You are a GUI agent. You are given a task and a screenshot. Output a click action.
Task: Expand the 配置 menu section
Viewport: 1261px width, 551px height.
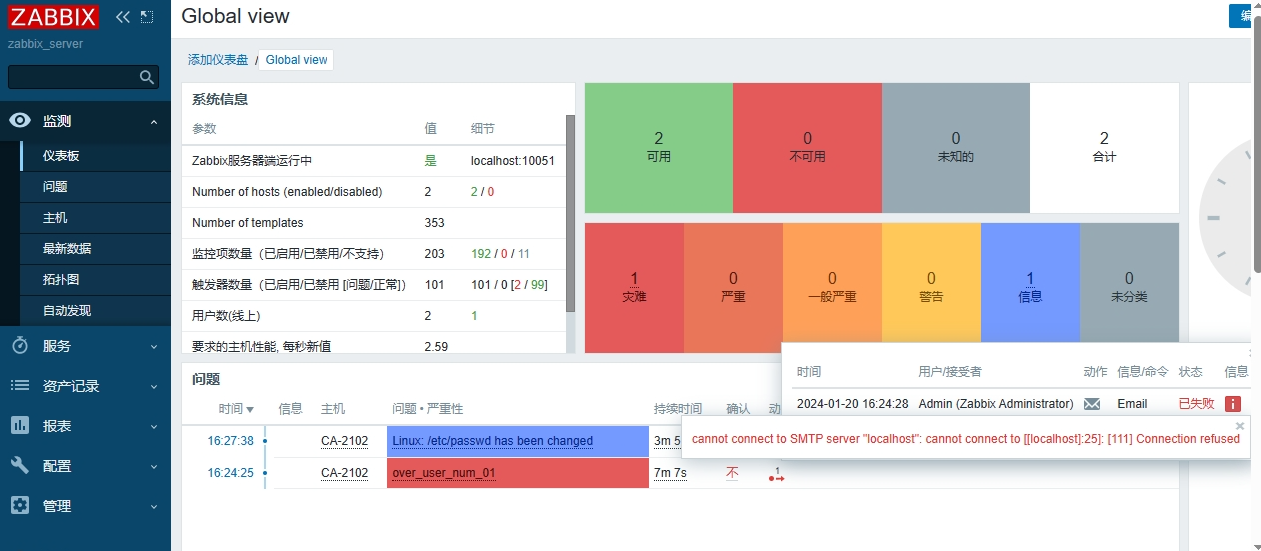pyautogui.click(x=154, y=466)
